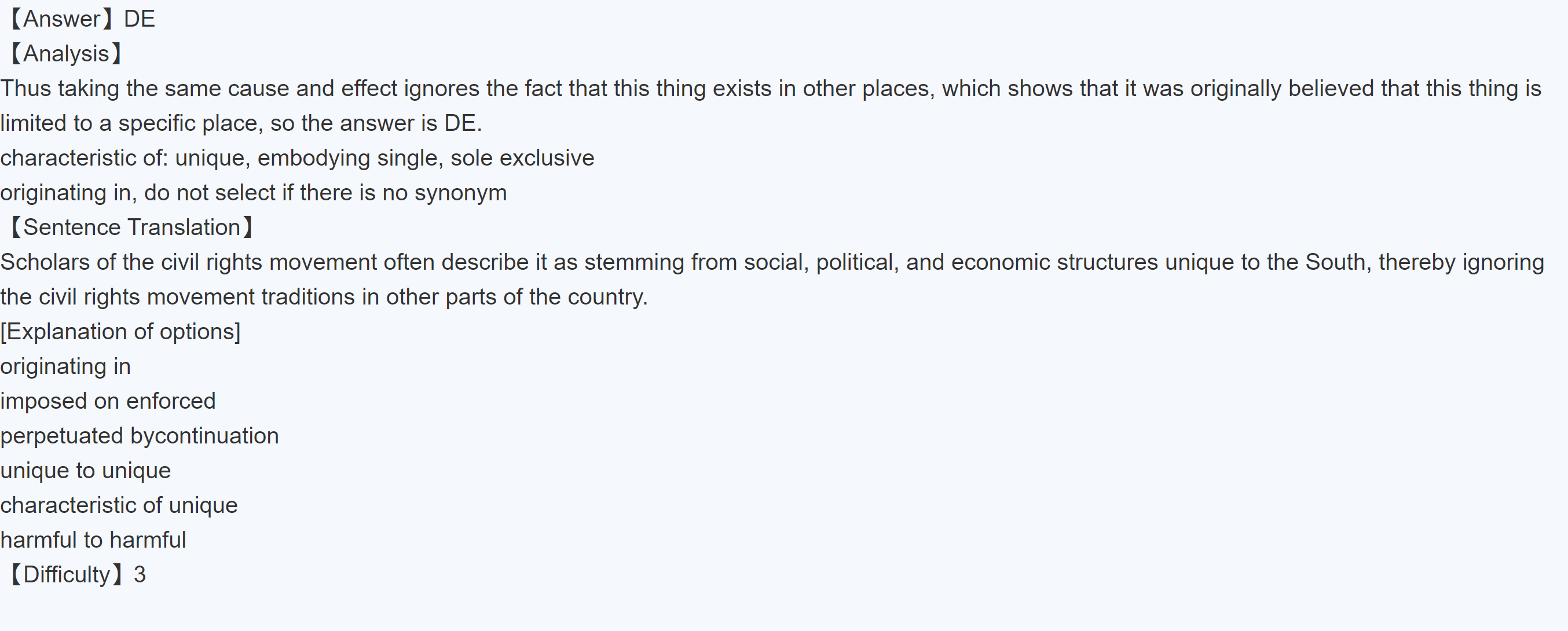
Task: Click the standalone "originating in" option line
Action: tap(66, 366)
